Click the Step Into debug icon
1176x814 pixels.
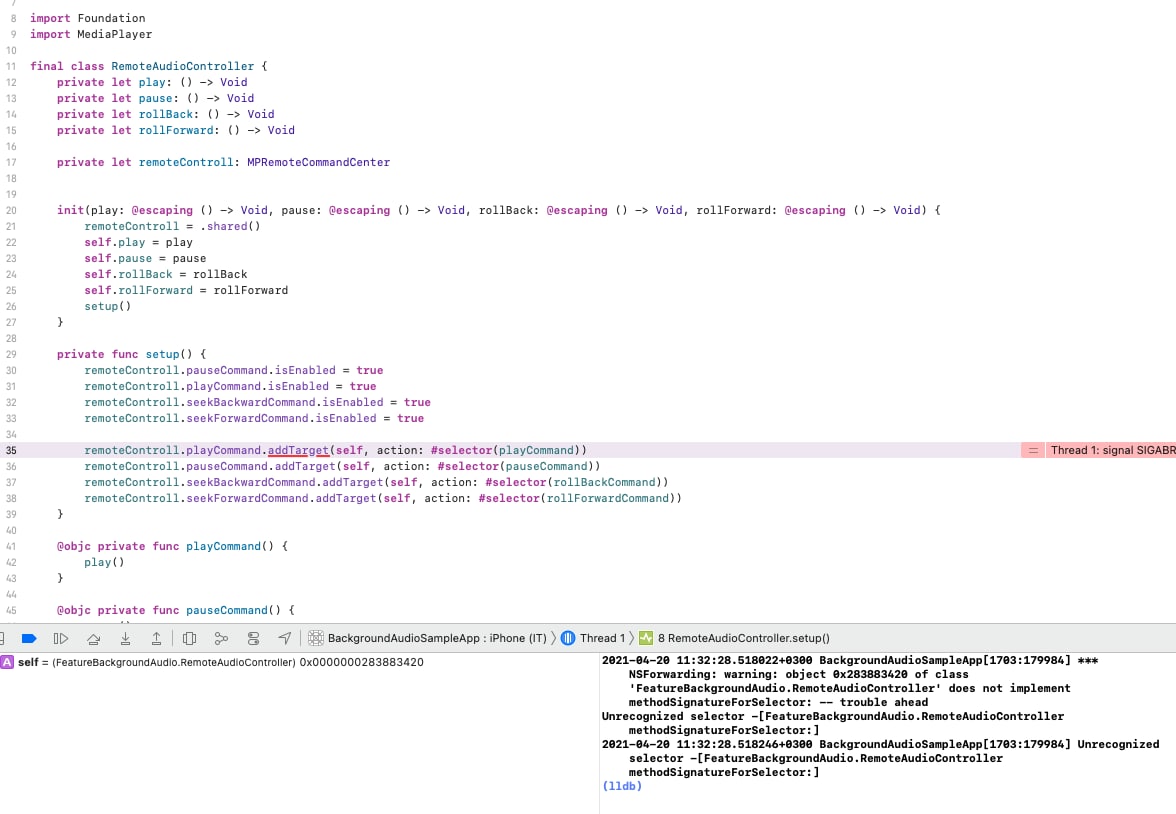(x=125, y=638)
